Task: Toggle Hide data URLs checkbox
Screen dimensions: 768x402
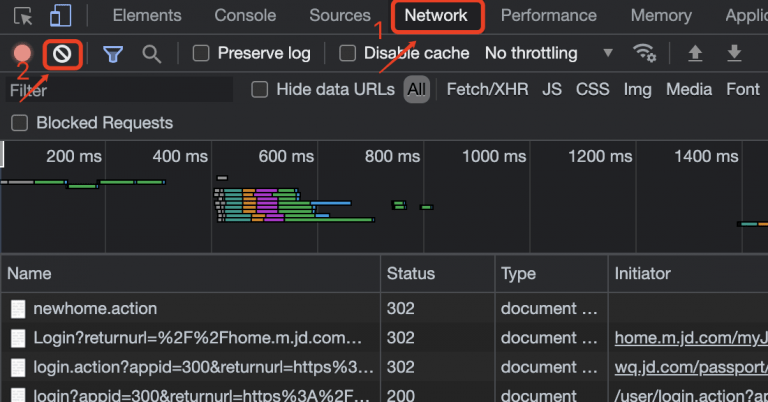Action: pos(260,90)
